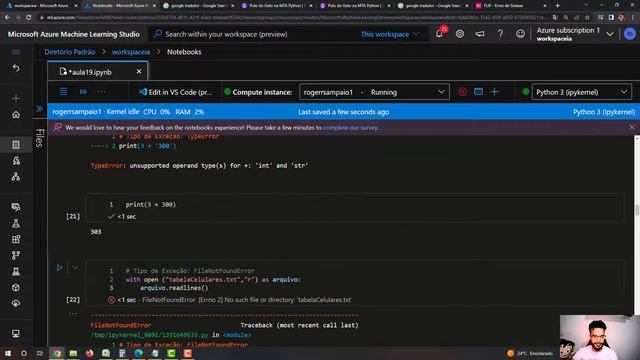
Task: Click the back arrow in sidebar
Action: pyautogui.click(x=16, y=68)
